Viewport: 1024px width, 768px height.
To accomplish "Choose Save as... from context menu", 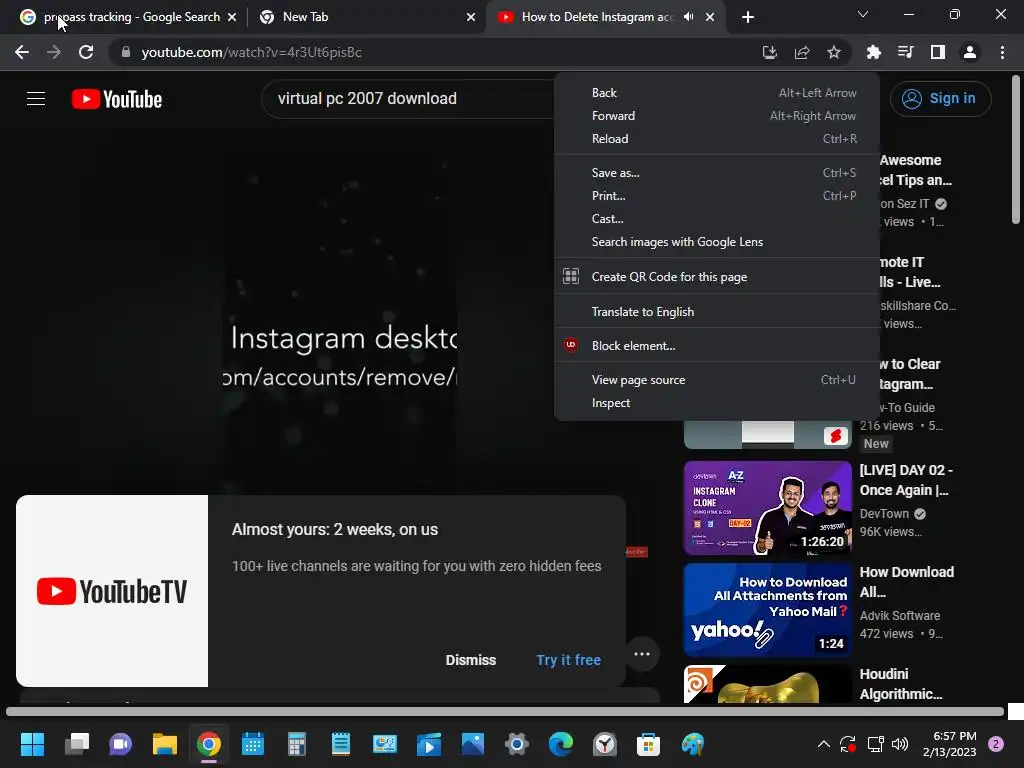I will (717, 172).
